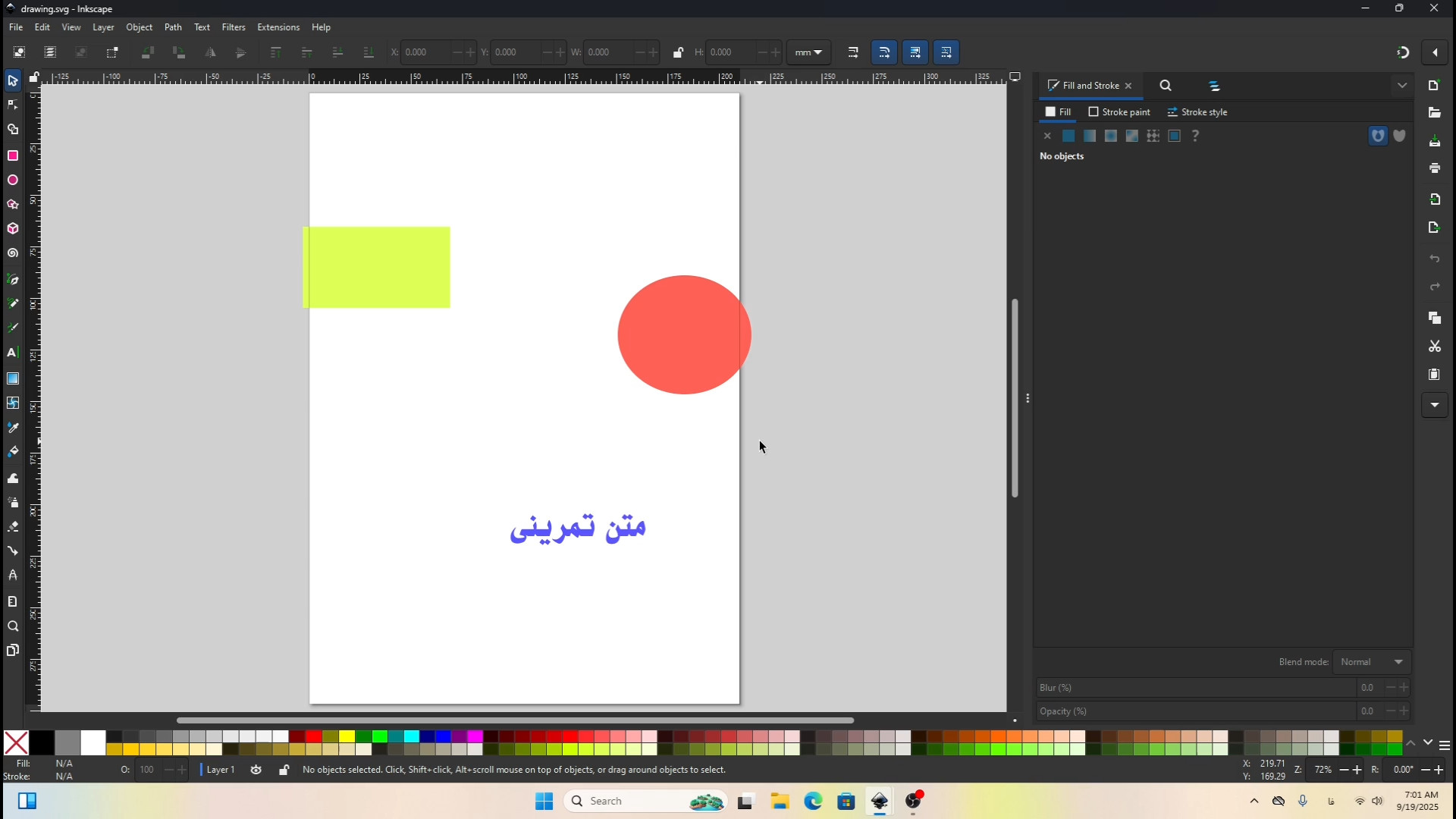Image resolution: width=1456 pixels, height=819 pixels.
Task: Select the Eraser tool
Action: click(13, 526)
